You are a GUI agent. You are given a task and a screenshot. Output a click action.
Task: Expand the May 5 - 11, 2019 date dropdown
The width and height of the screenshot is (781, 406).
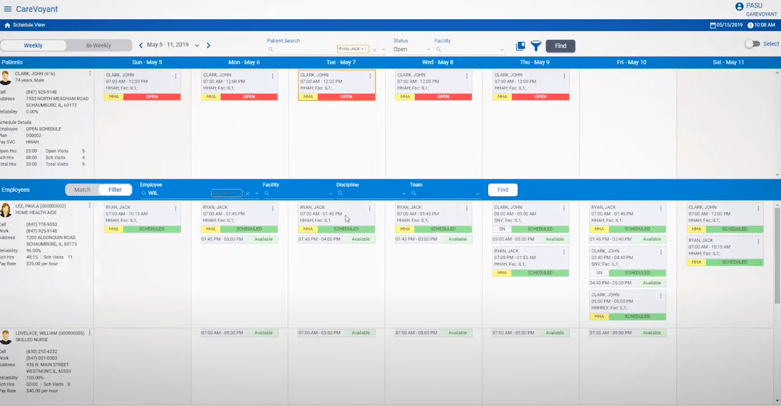tap(197, 46)
